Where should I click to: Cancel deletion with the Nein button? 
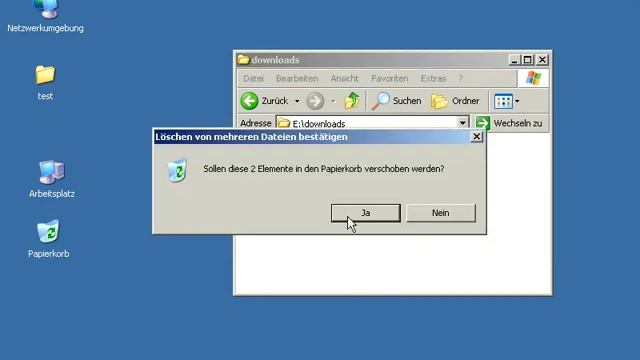(441, 213)
